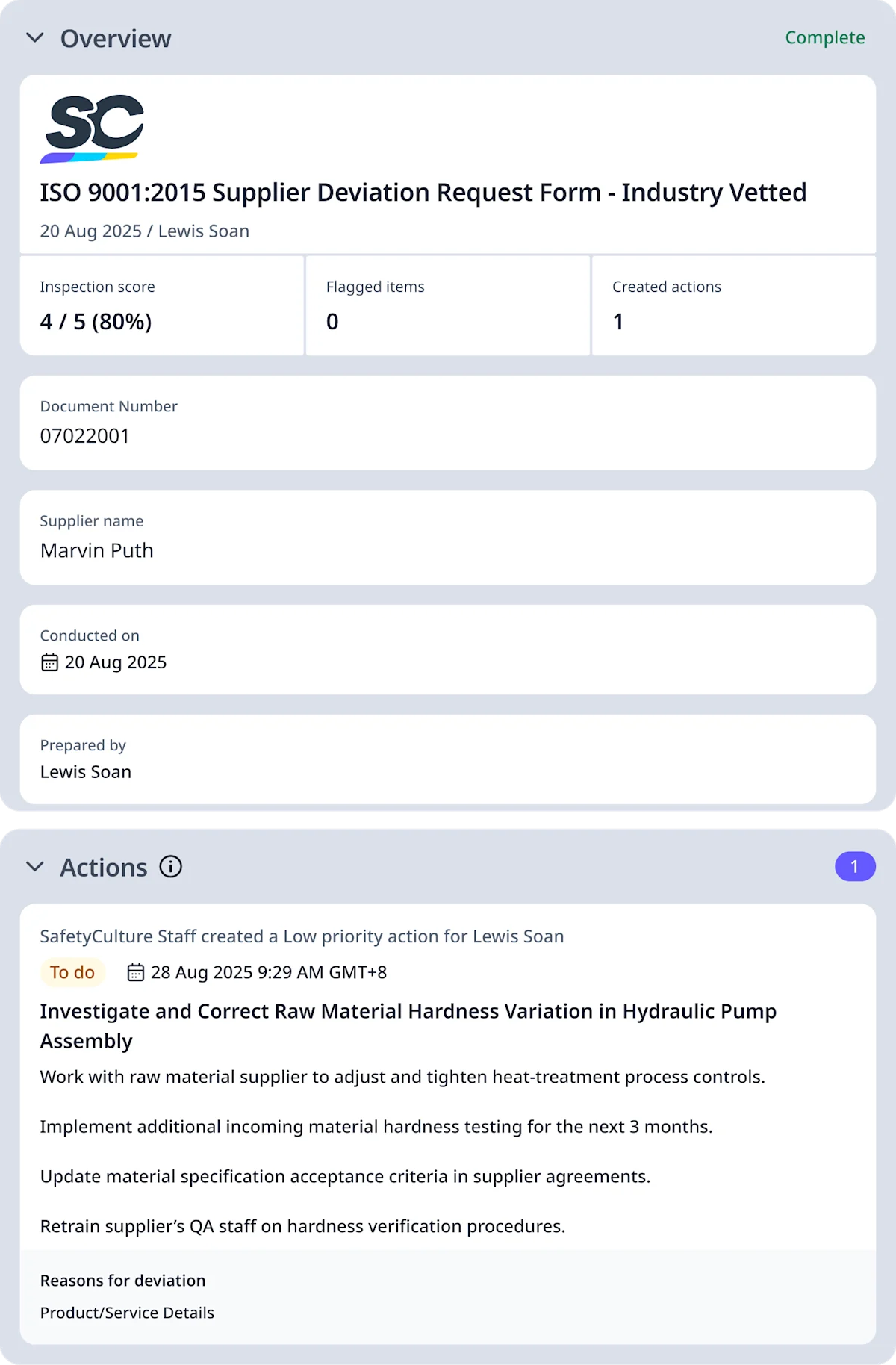Click the ISO 9001:2015 form title
Viewport: 896px width, 1365px height.
point(423,193)
